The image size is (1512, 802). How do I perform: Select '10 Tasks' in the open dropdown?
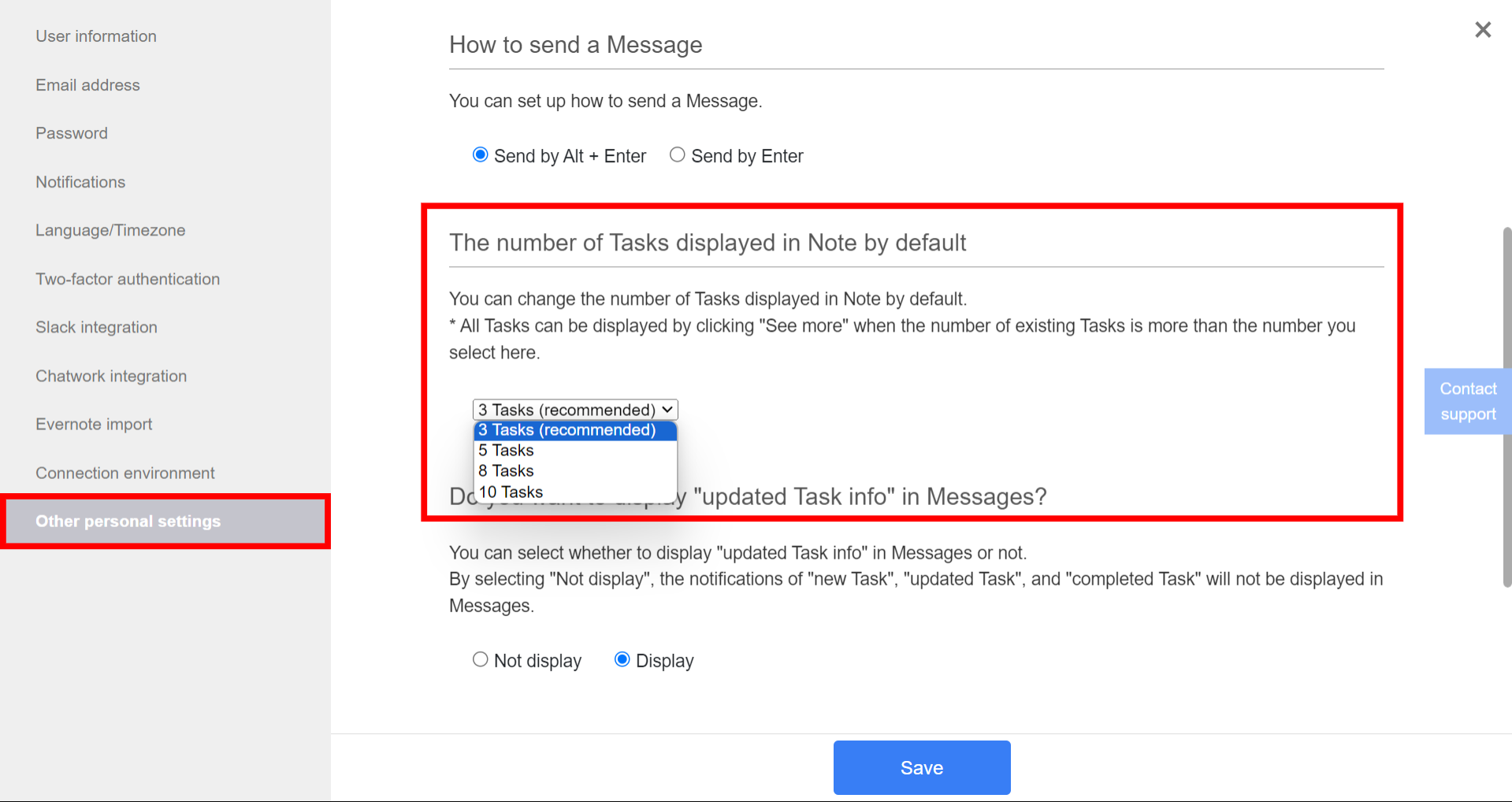pyautogui.click(x=510, y=491)
